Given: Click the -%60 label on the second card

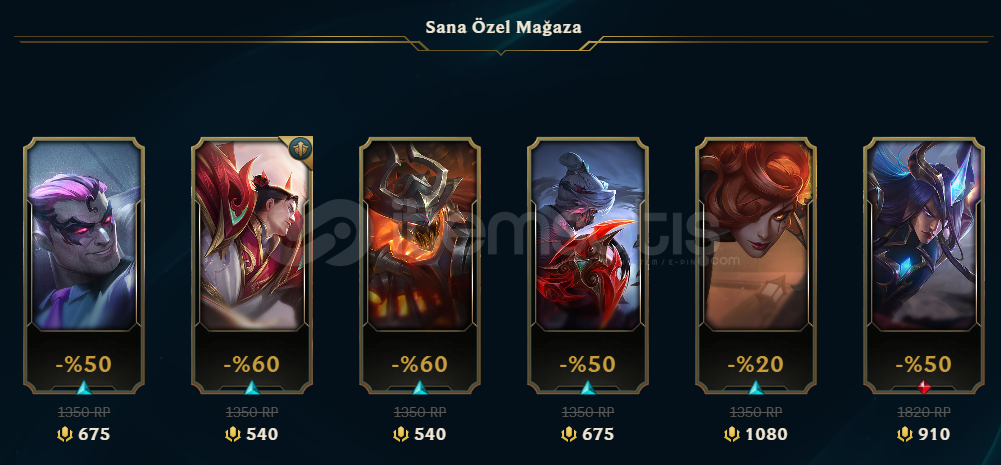Looking at the screenshot, I should [252, 364].
